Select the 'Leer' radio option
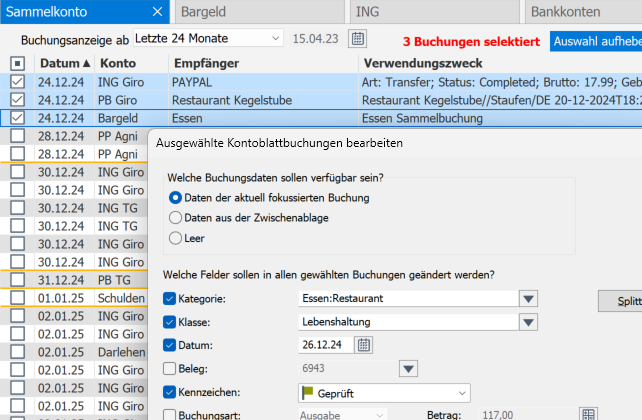This screenshot has width=642, height=420. (x=176, y=238)
